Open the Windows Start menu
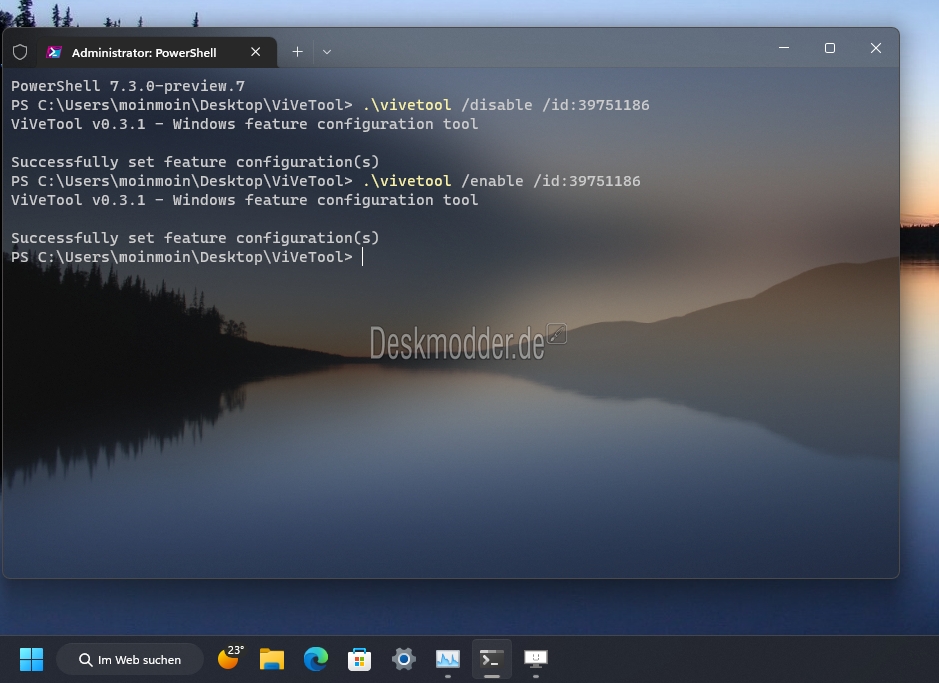The image size is (939, 683). point(32,660)
